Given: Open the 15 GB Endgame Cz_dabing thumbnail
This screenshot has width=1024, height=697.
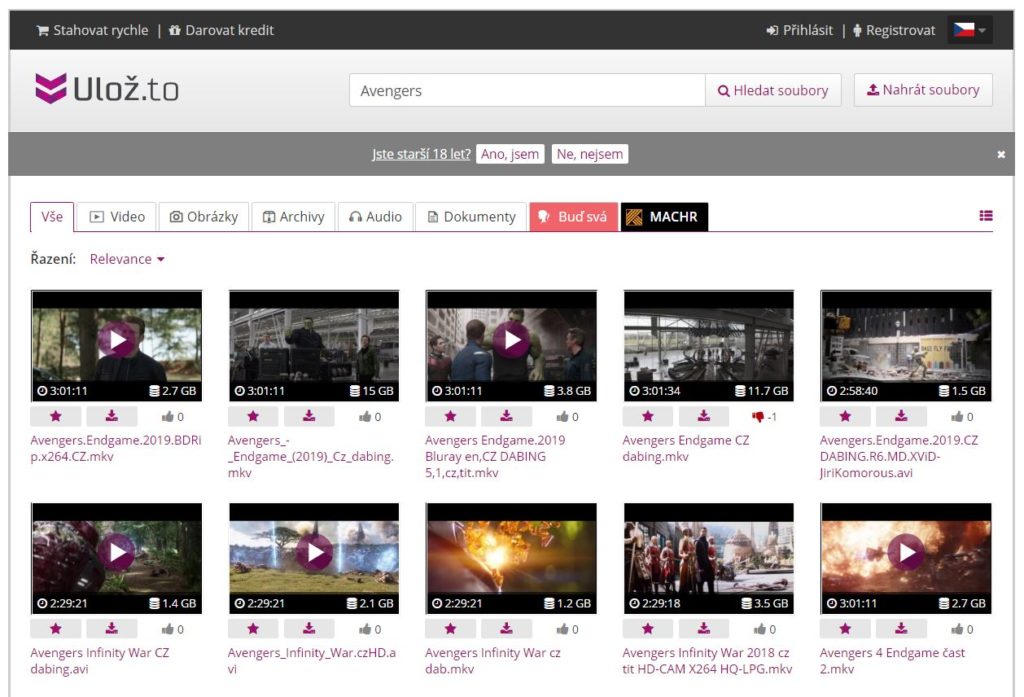Looking at the screenshot, I should coord(313,346).
